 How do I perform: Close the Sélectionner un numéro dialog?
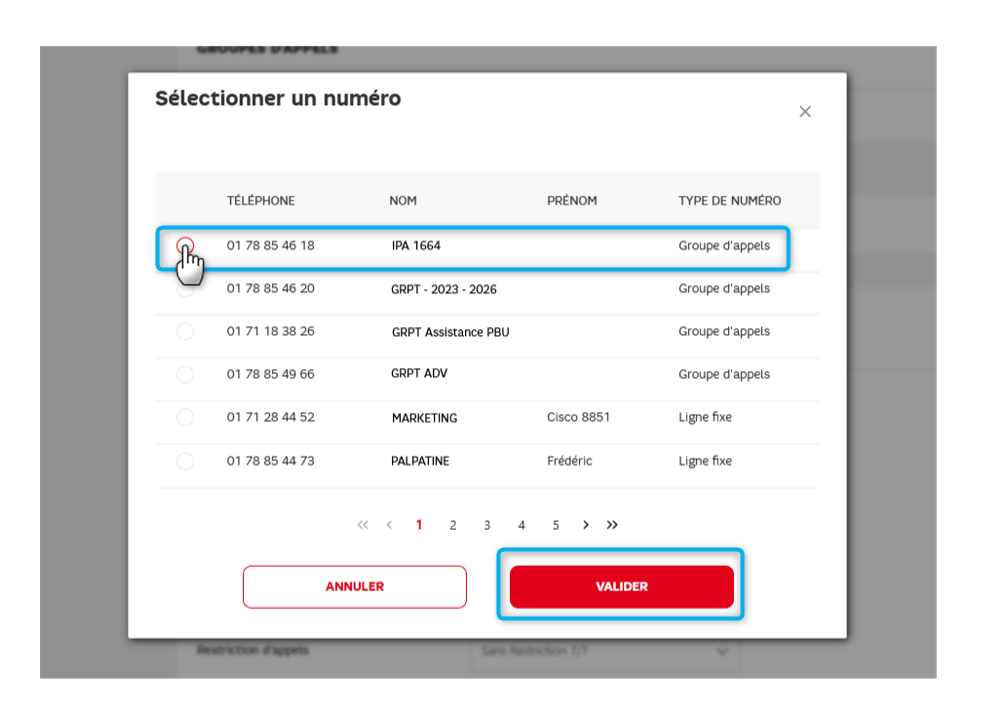click(805, 112)
